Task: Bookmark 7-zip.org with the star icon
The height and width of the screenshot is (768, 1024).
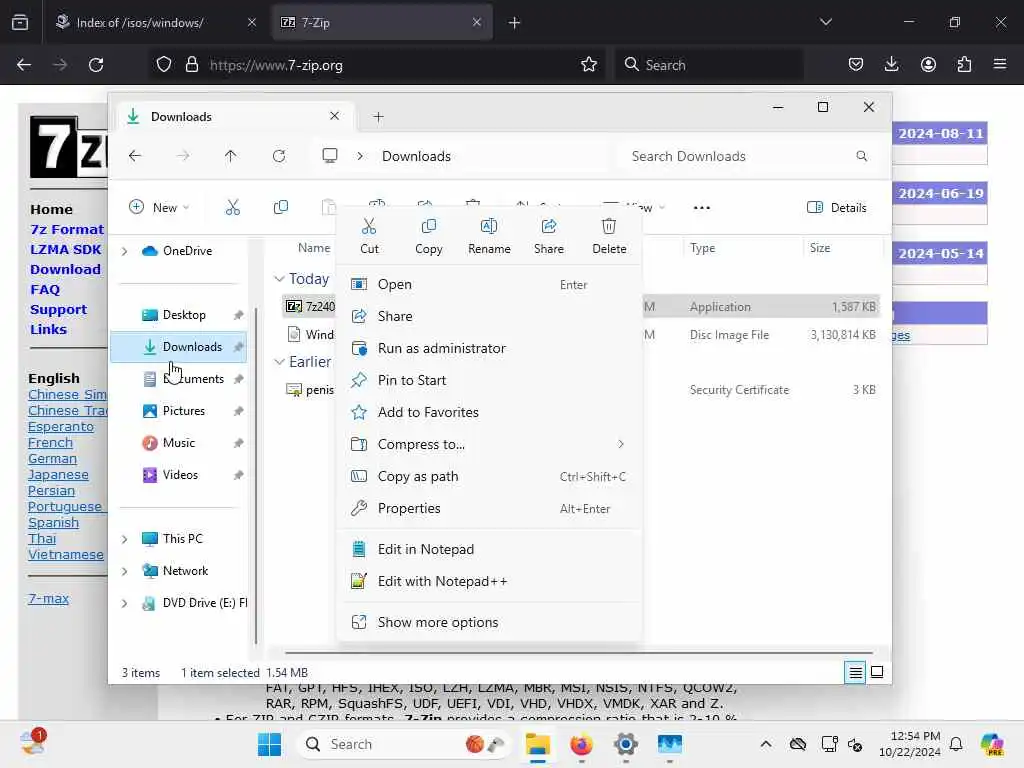Action: click(x=588, y=65)
